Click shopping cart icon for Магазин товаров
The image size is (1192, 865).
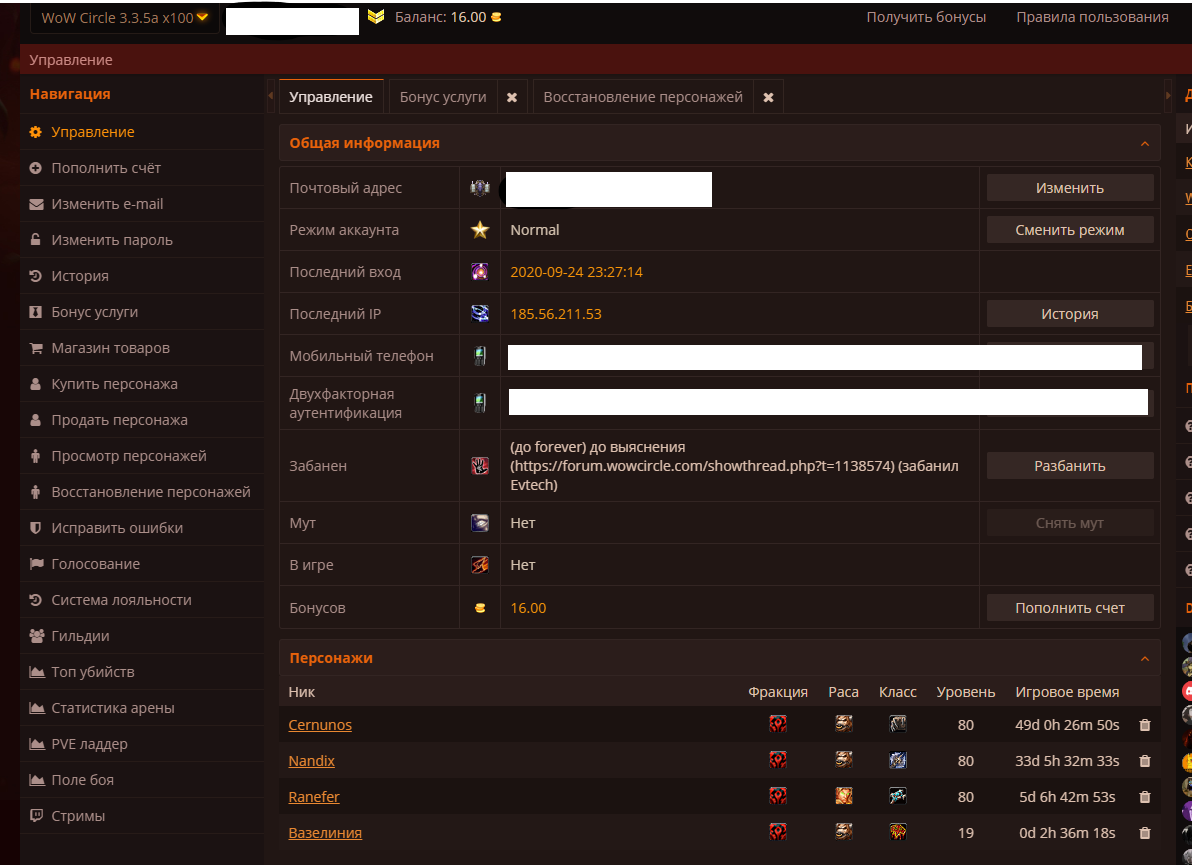pos(36,348)
